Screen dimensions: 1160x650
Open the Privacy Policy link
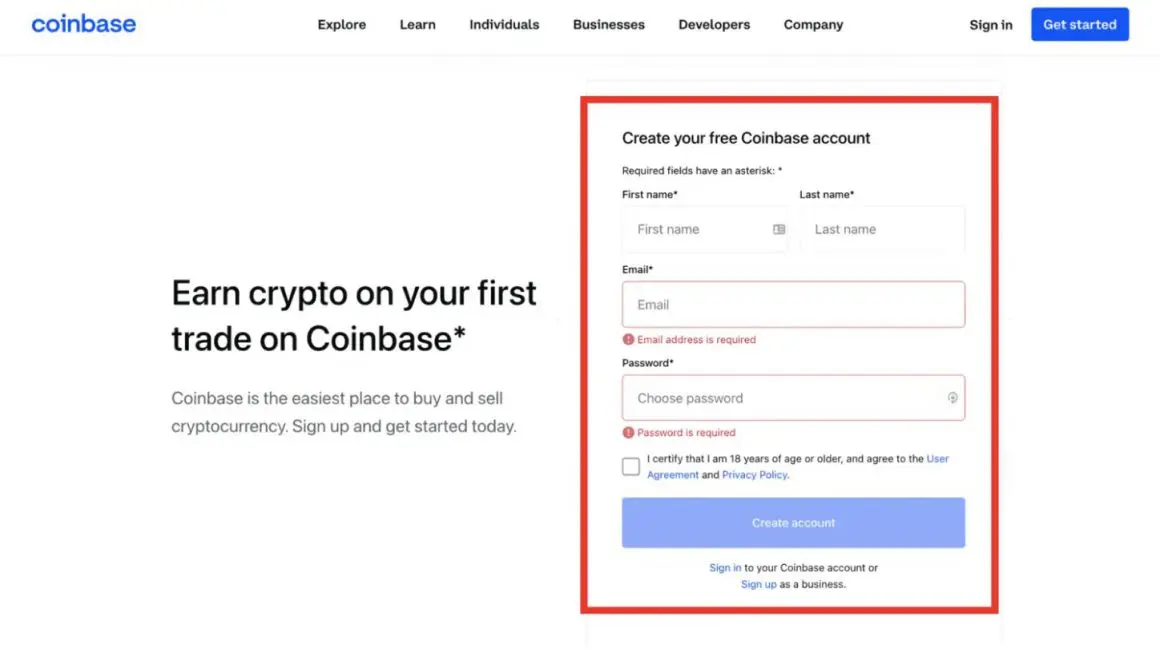coord(754,474)
